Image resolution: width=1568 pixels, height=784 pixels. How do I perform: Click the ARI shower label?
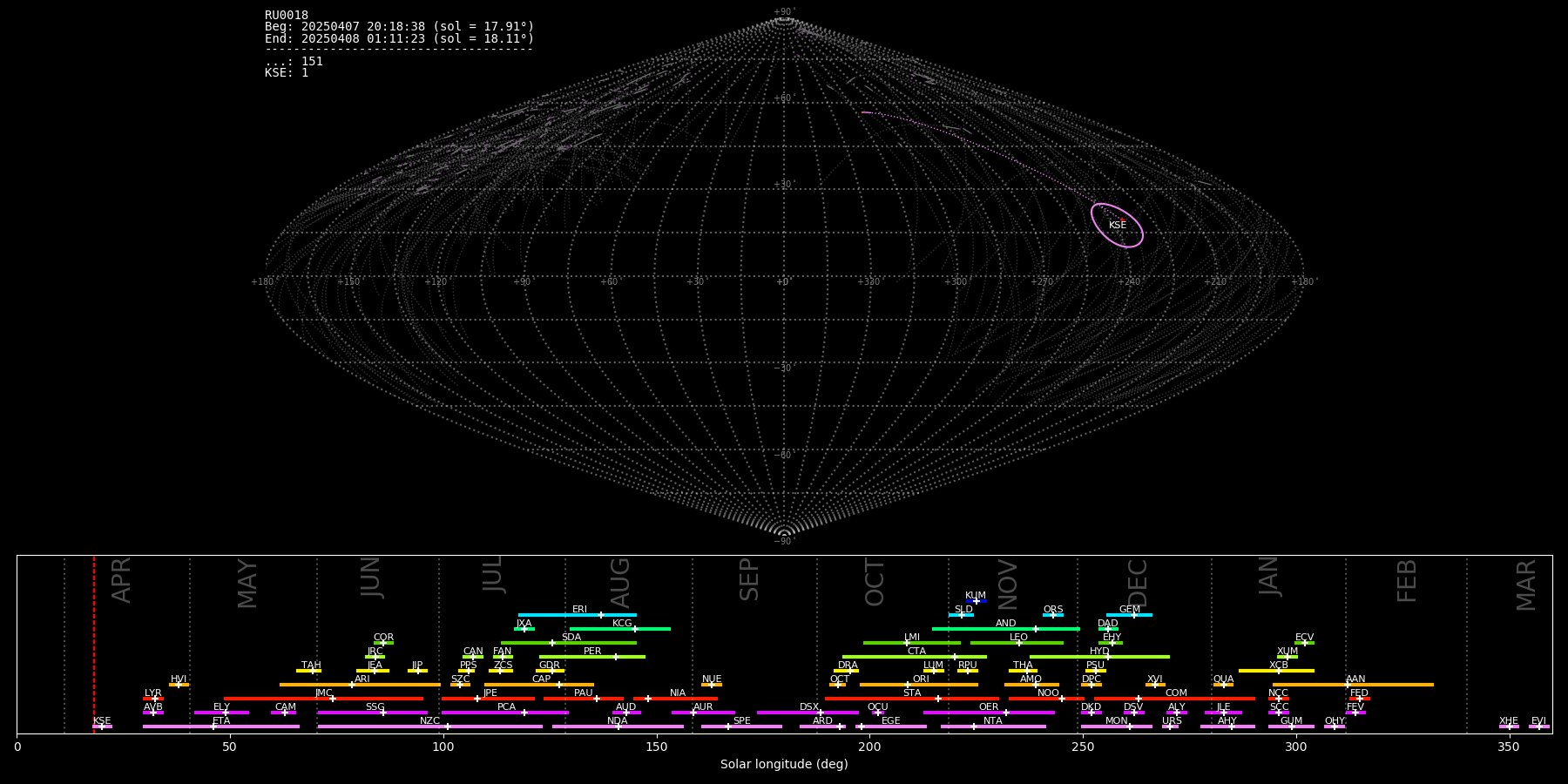coord(362,679)
